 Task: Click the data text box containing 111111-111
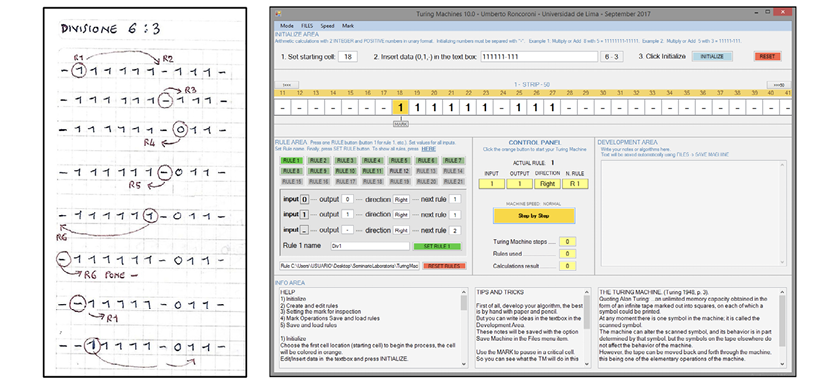538,57
